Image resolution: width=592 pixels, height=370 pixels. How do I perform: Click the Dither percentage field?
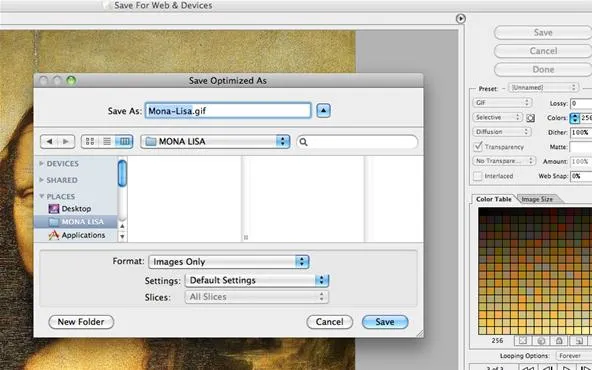click(x=581, y=133)
